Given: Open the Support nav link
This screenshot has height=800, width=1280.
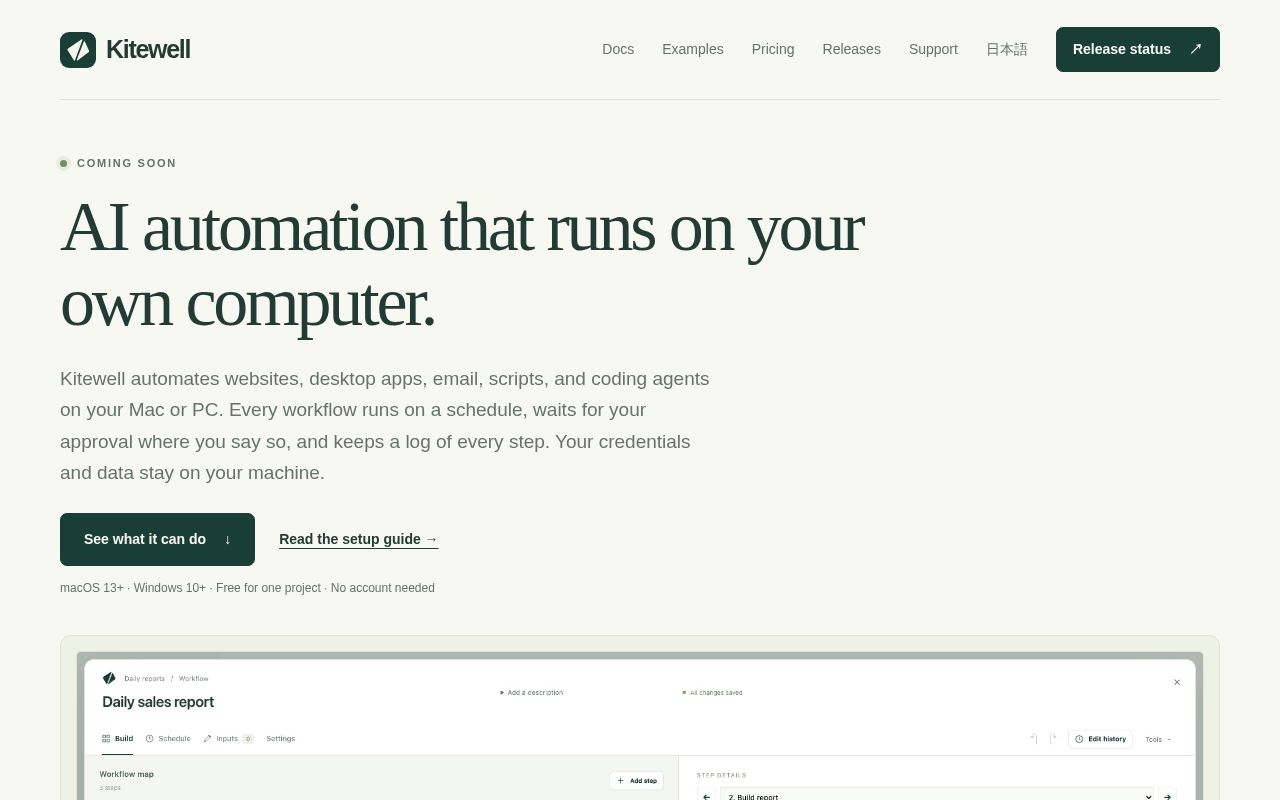Looking at the screenshot, I should pyautogui.click(x=933, y=49).
